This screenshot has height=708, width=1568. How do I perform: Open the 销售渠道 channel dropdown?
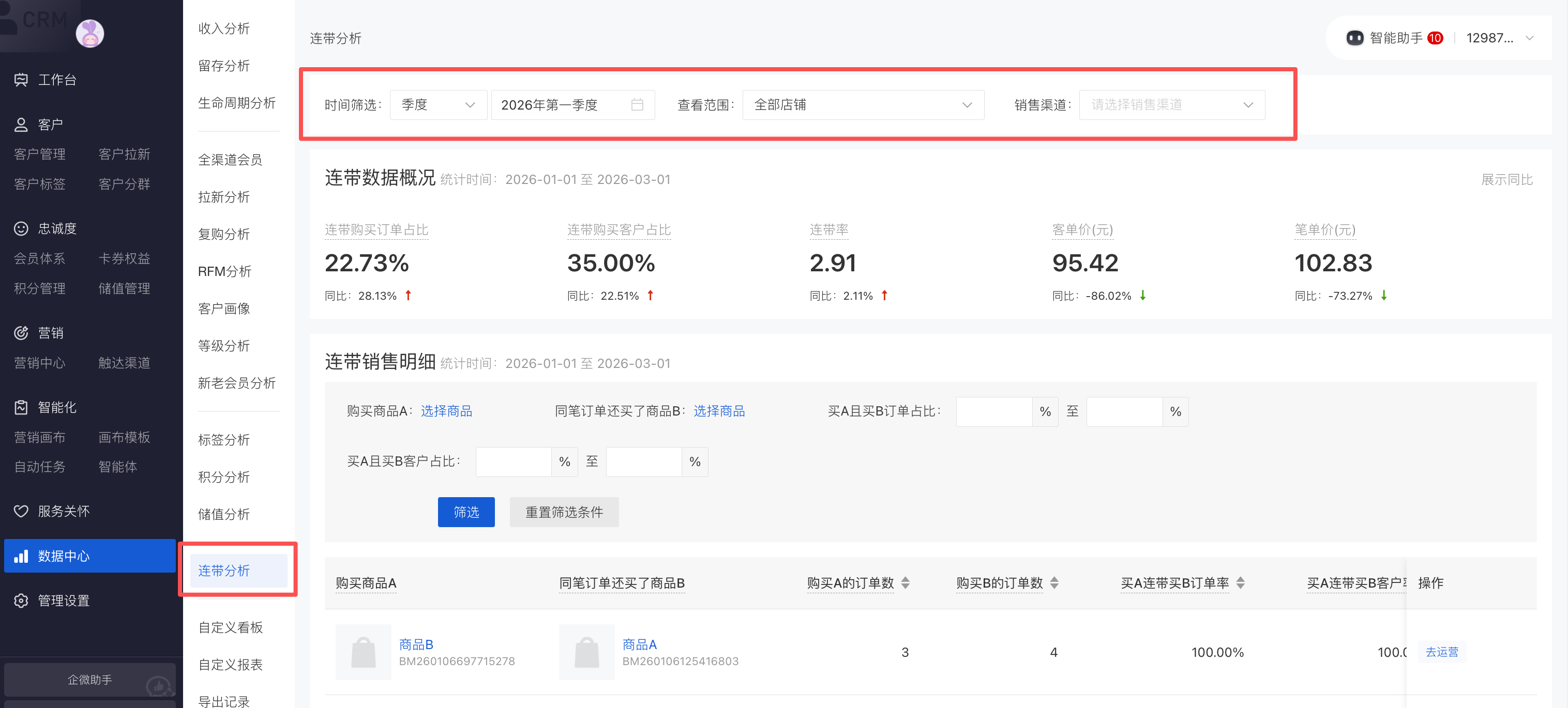pyautogui.click(x=1171, y=104)
